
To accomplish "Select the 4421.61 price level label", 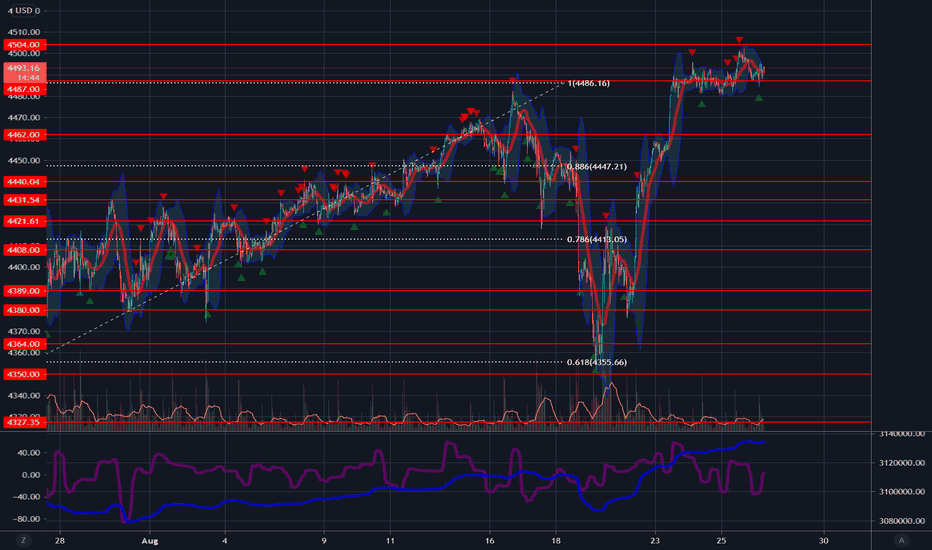I will pos(24,221).
